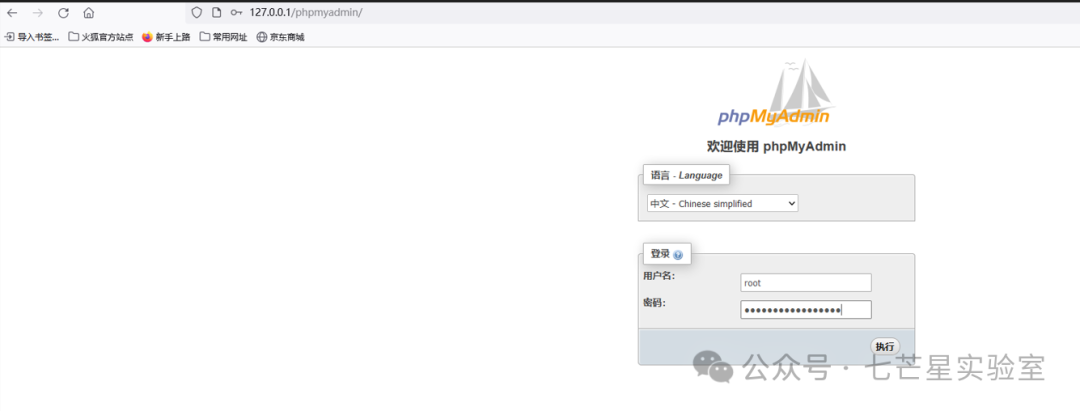Open the 新手上路 bookmark

[166, 37]
